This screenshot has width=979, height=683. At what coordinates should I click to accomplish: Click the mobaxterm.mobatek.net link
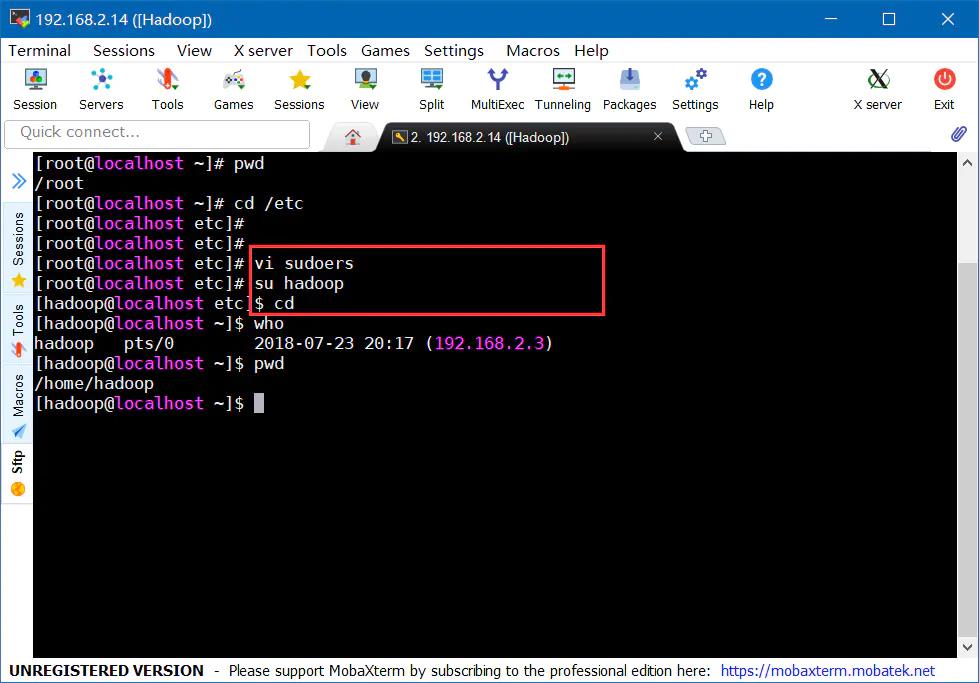click(x=827, y=671)
